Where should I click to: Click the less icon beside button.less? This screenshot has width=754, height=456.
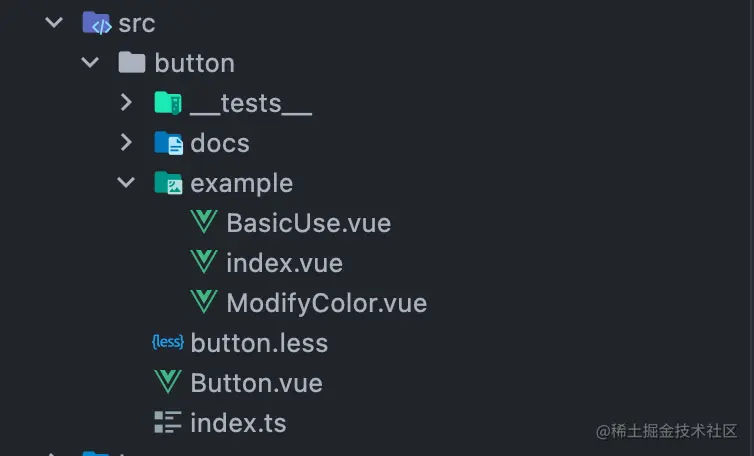click(168, 342)
